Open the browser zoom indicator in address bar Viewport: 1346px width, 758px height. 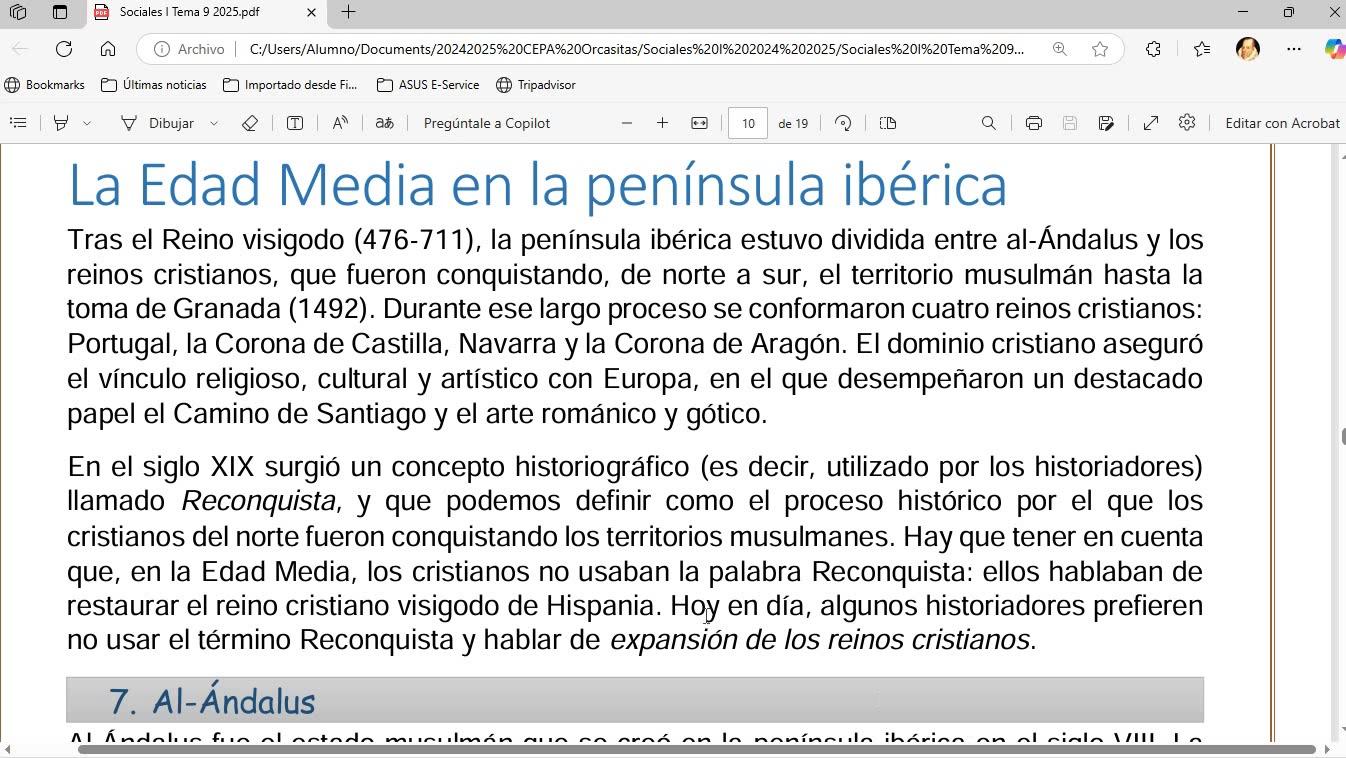1059,49
